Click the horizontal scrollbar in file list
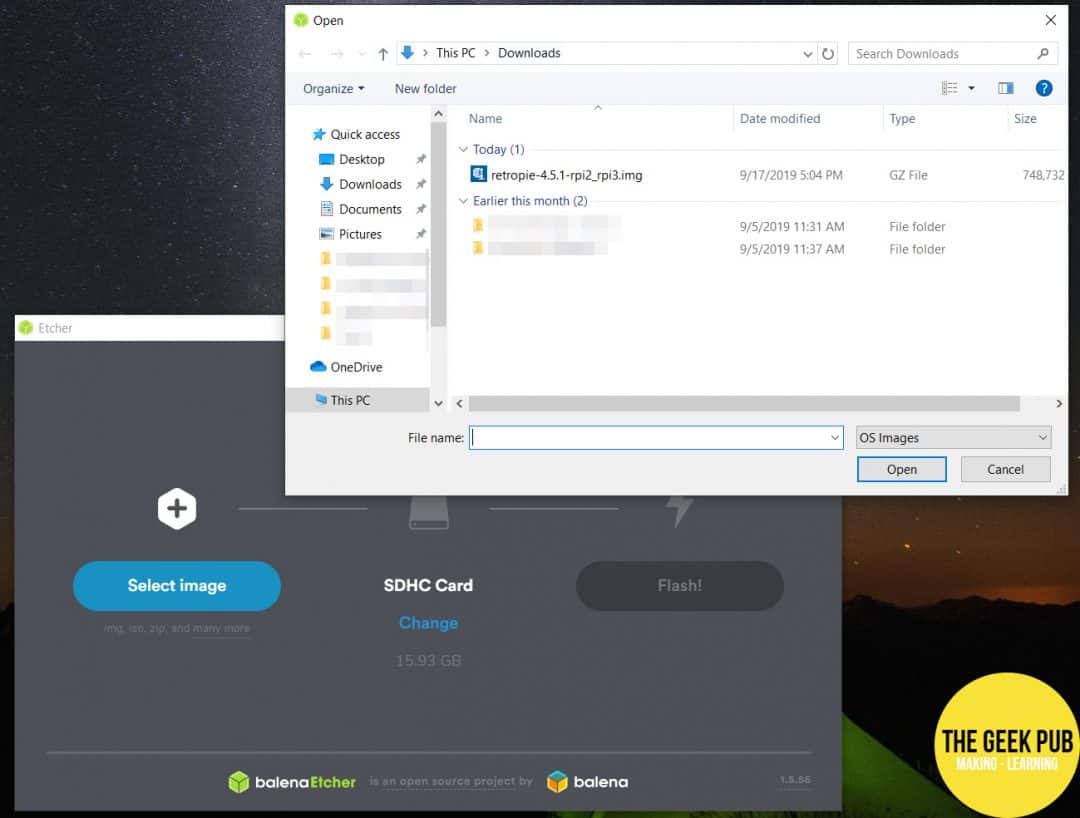This screenshot has height=818, width=1080. coord(743,404)
